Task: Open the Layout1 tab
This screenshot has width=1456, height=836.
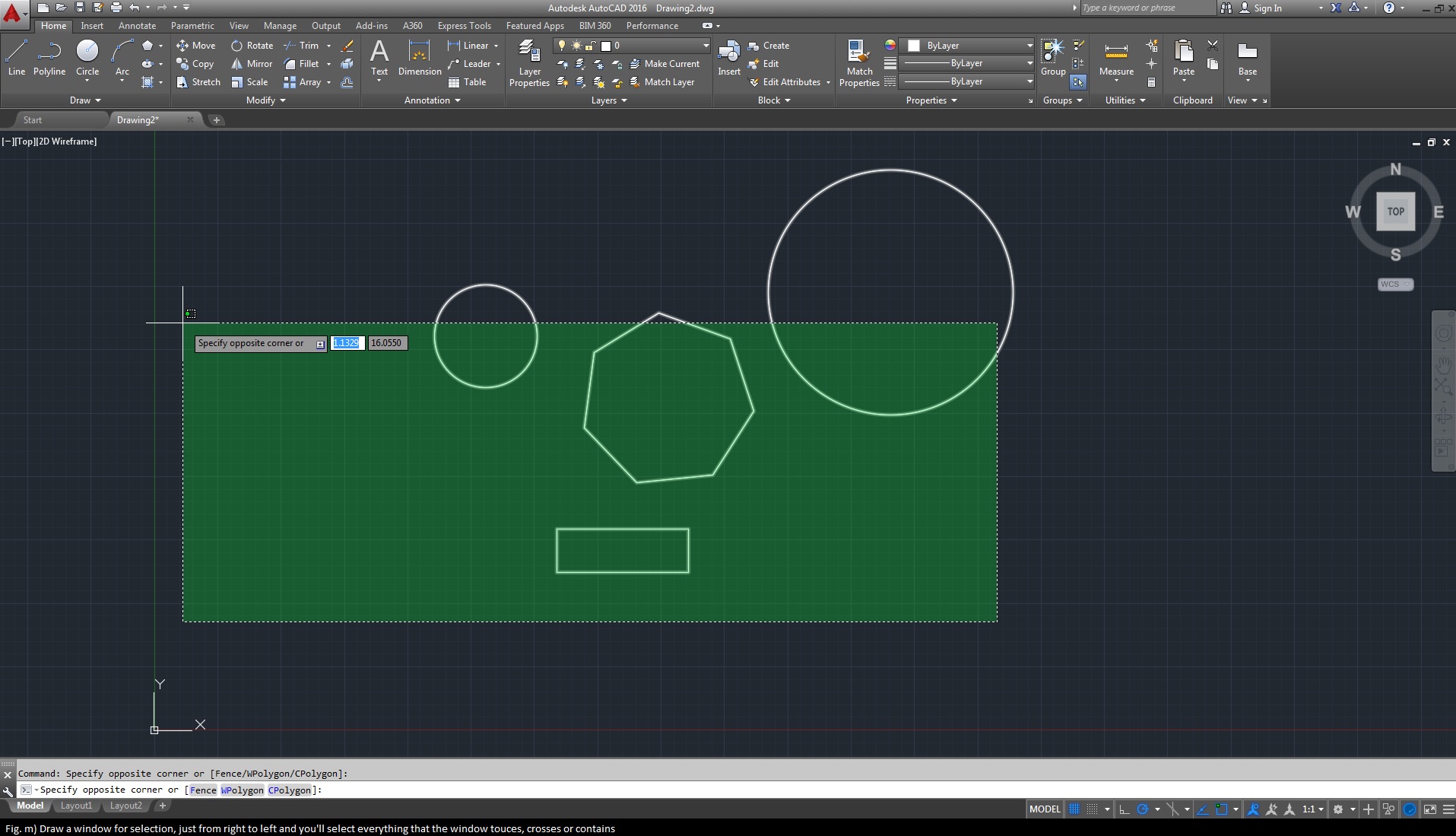Action: 76,806
